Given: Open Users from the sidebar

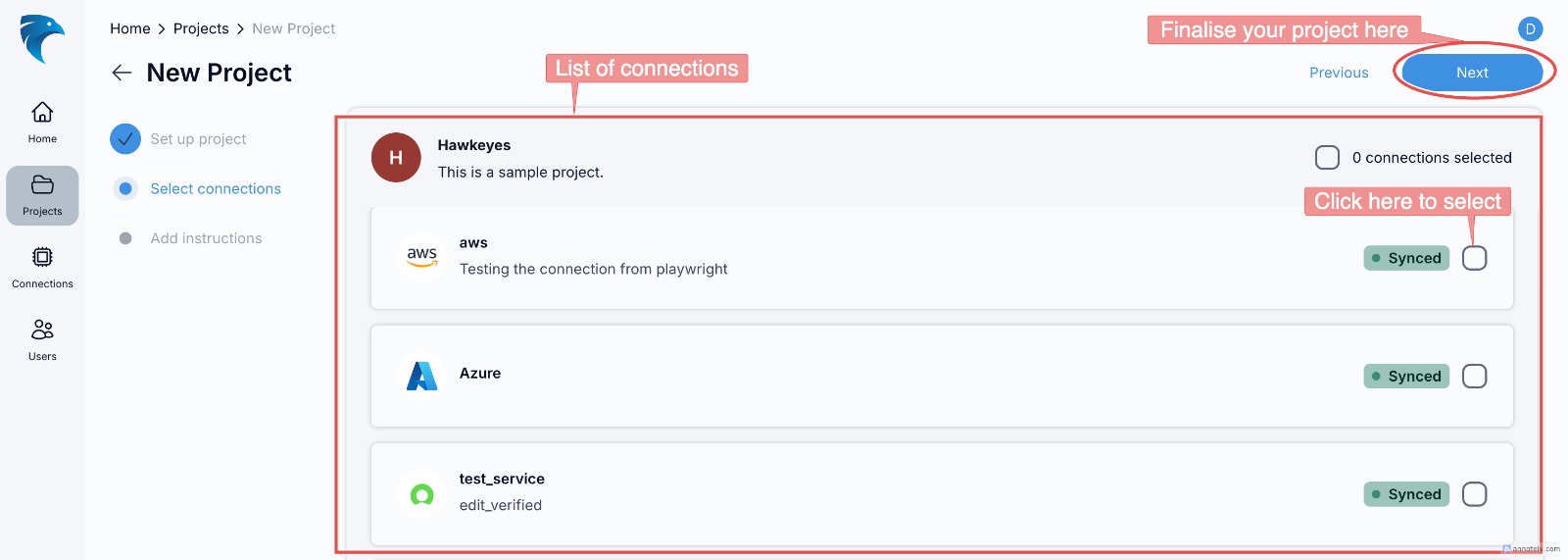Looking at the screenshot, I should 42,339.
